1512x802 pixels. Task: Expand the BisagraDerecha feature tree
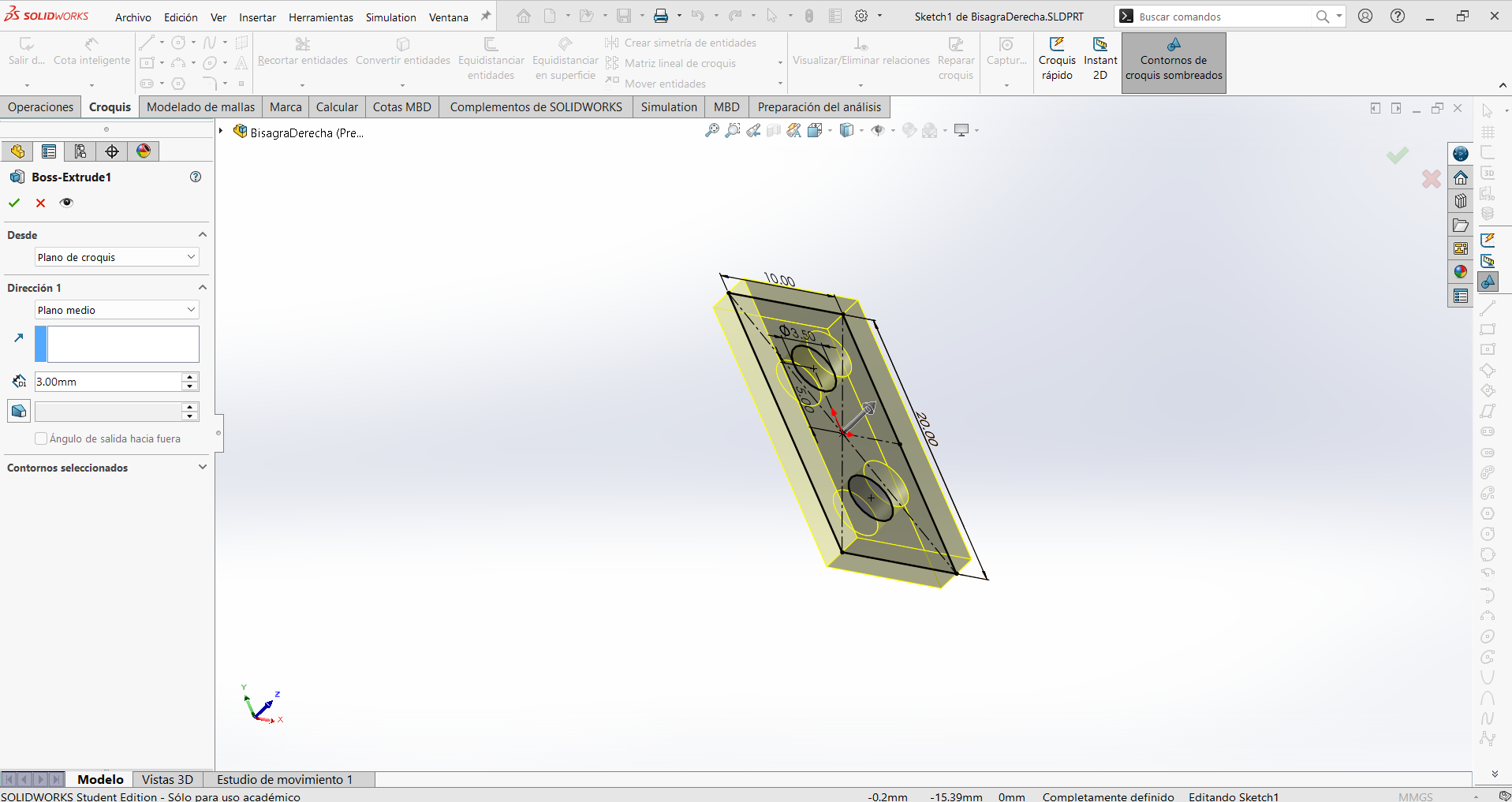(x=221, y=131)
